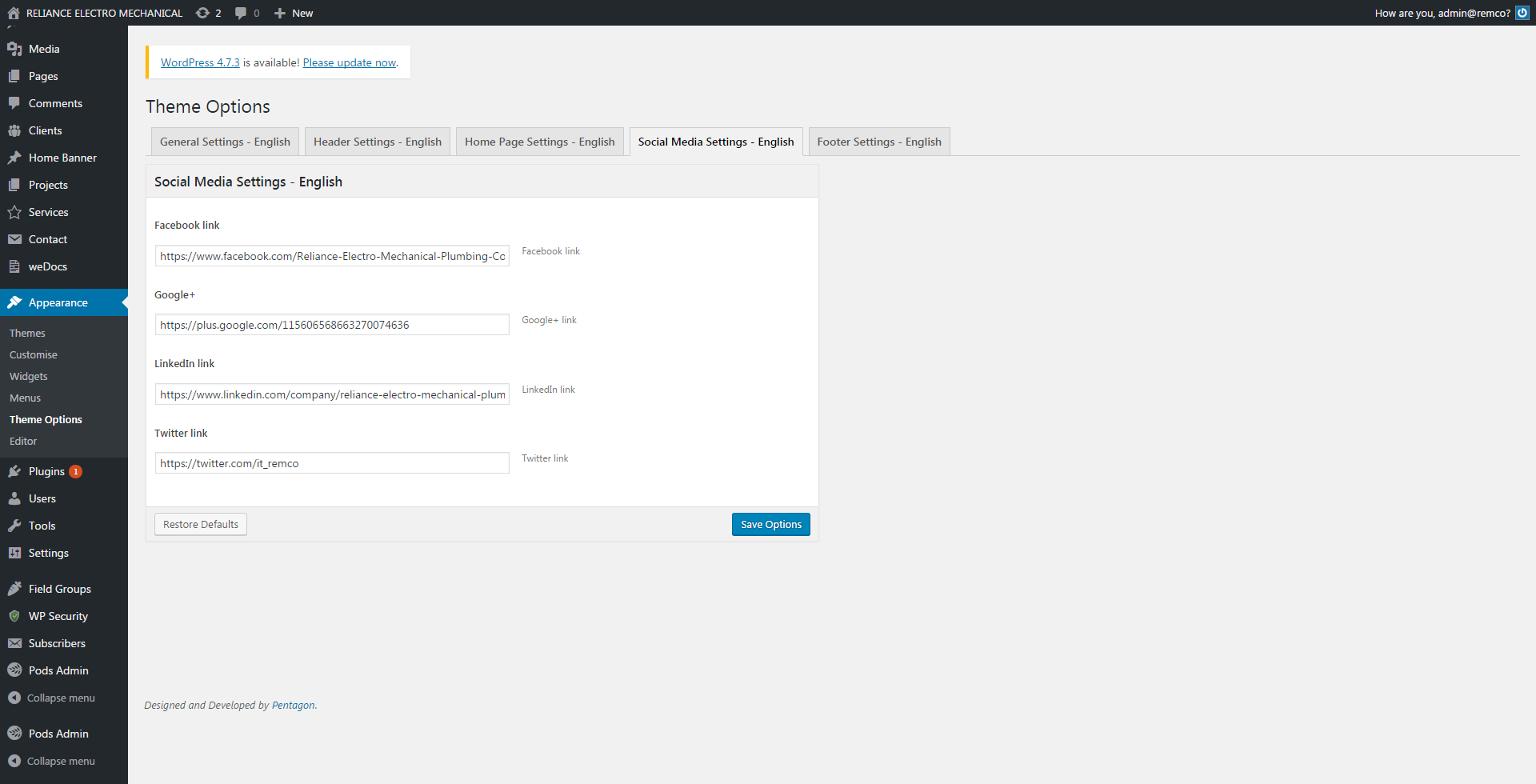Focus the Google+ URL input field
1536x784 pixels.
[332, 325]
